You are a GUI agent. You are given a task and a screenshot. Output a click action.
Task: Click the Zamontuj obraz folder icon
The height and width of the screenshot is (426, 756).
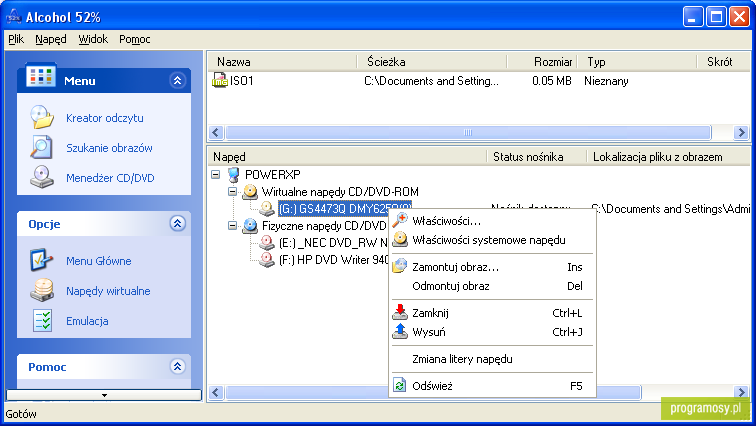tap(400, 266)
